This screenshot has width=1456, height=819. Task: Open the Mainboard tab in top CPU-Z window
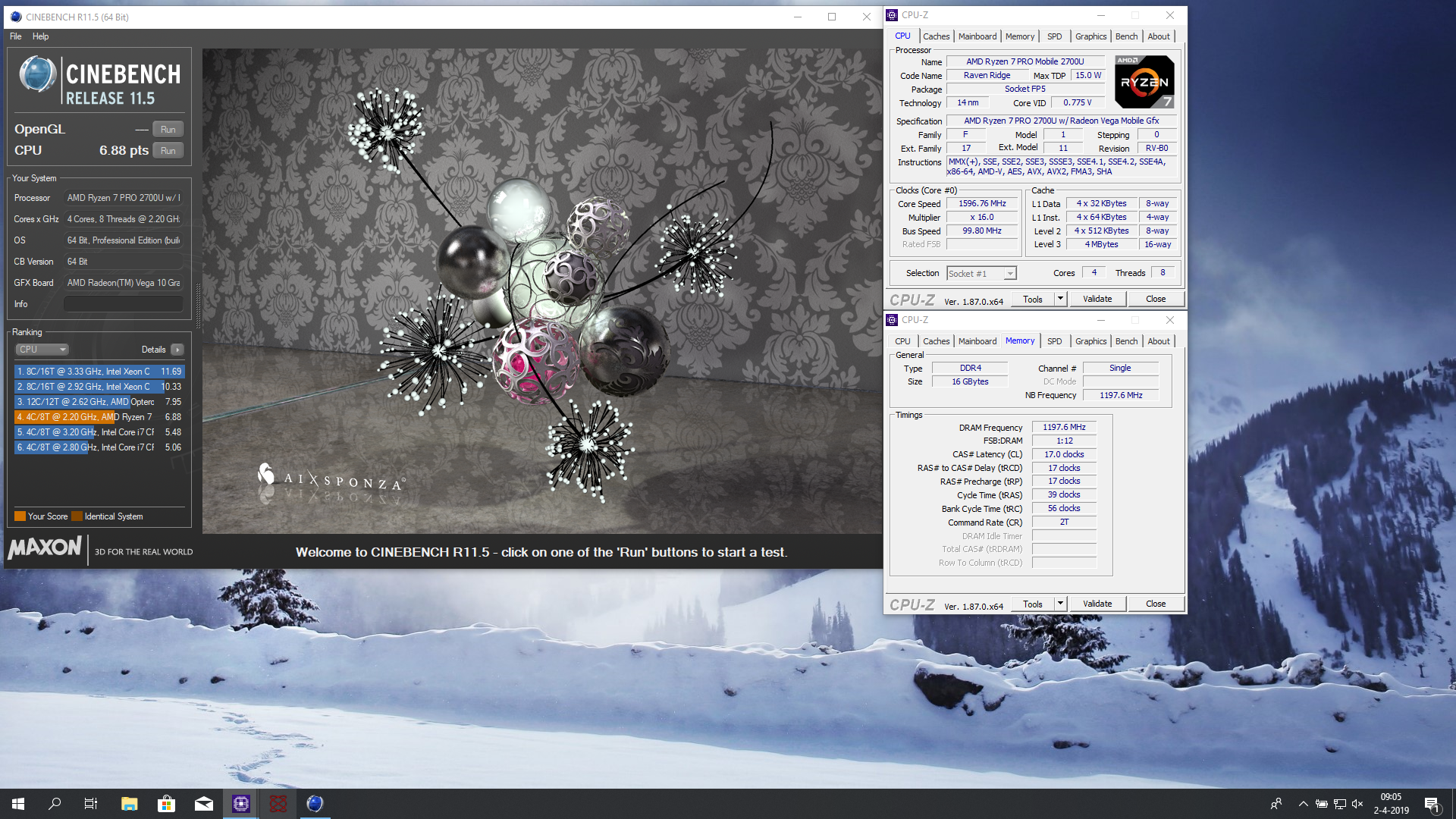pos(977,36)
